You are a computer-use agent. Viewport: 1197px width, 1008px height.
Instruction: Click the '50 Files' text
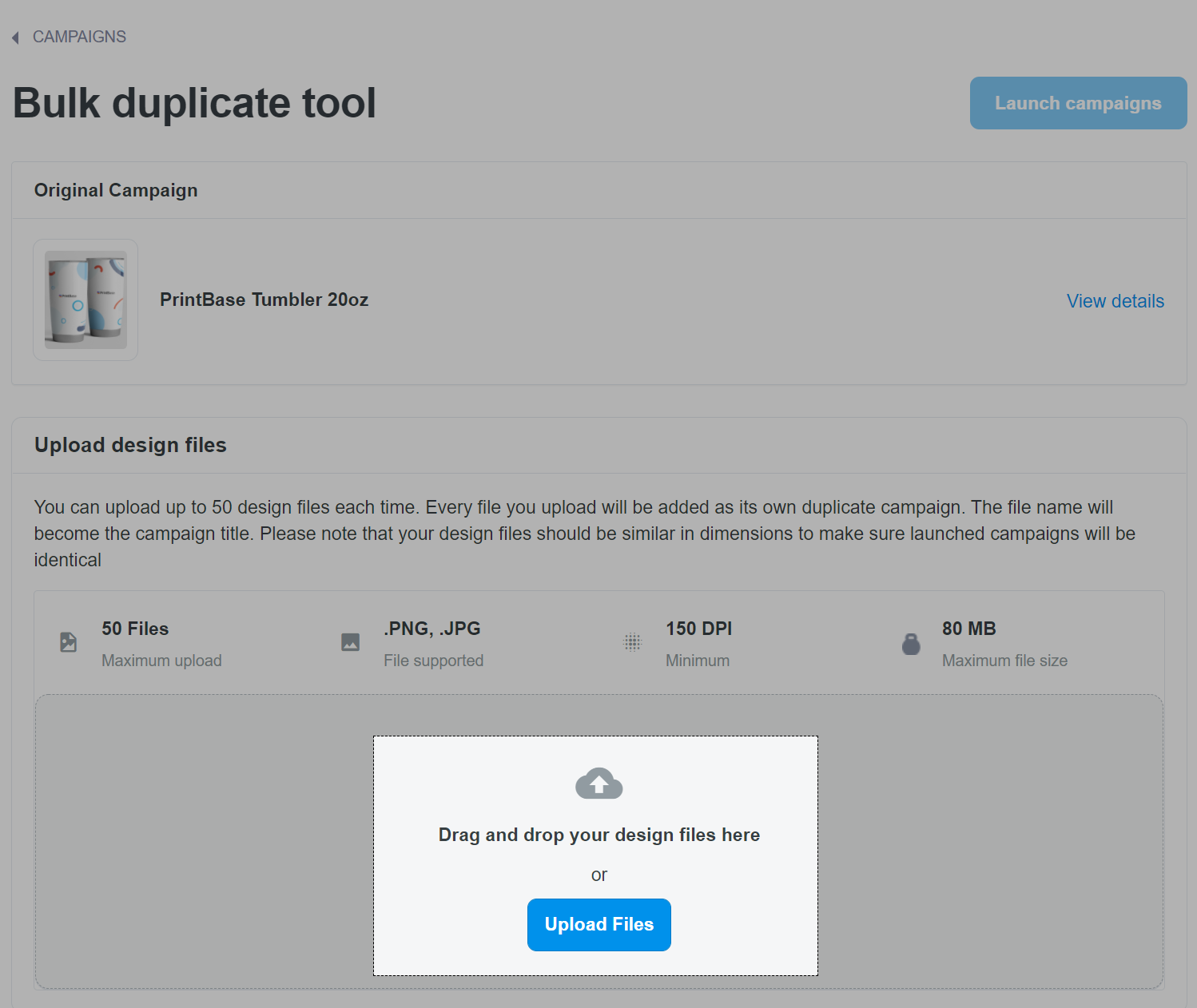point(135,629)
